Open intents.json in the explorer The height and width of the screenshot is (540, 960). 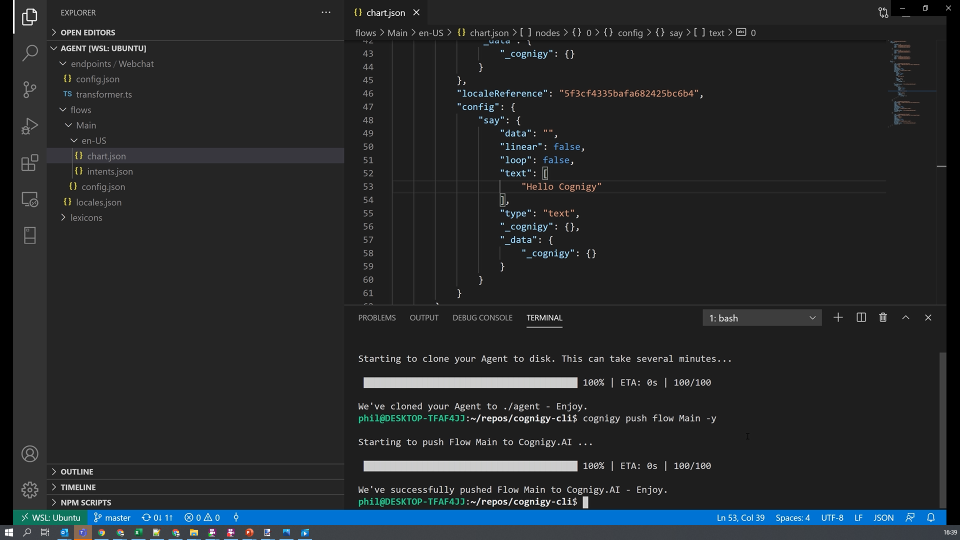[109, 172]
